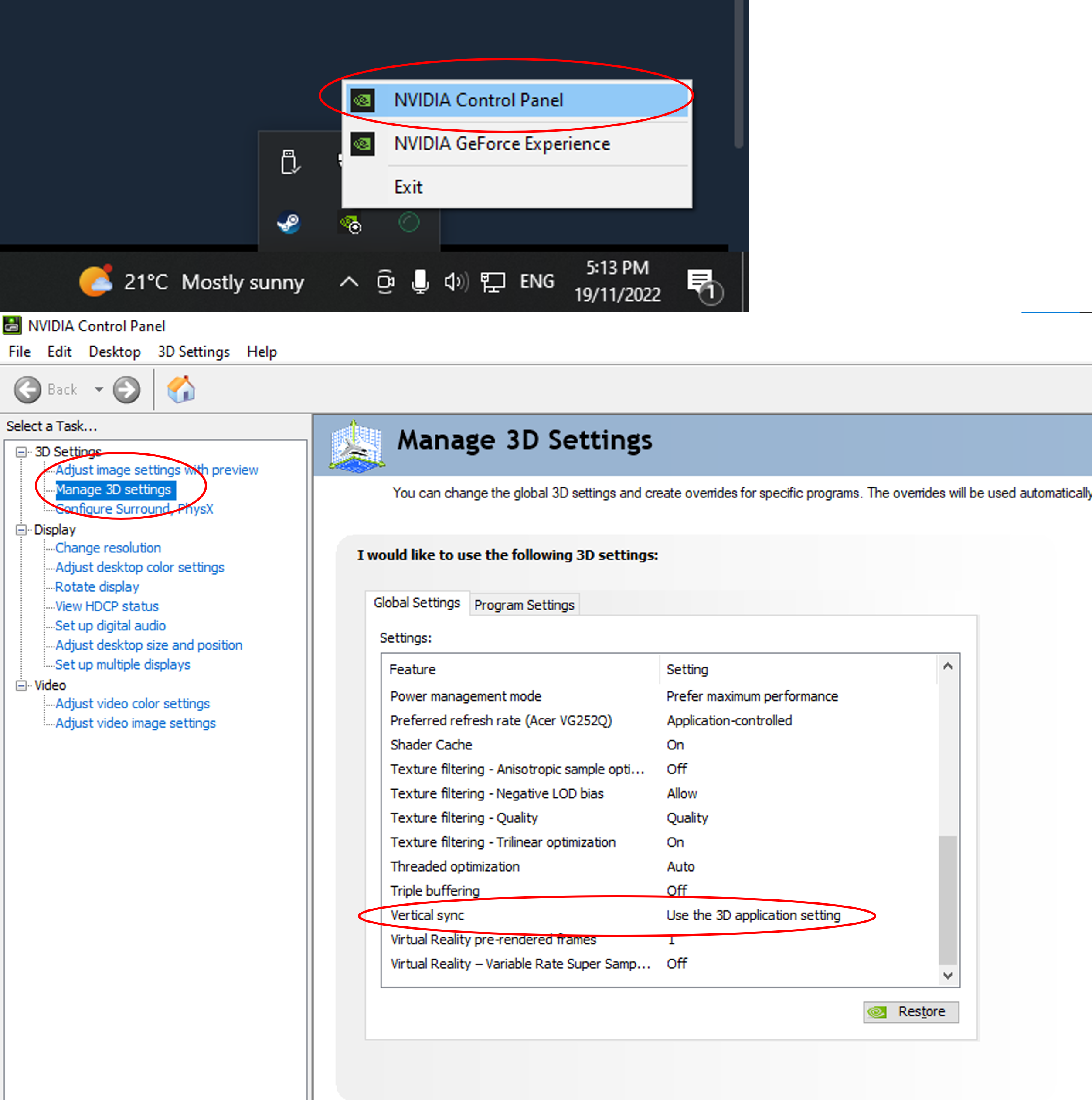This screenshot has height=1100, width=1092.
Task: Open the notification center icon
Action: [704, 286]
